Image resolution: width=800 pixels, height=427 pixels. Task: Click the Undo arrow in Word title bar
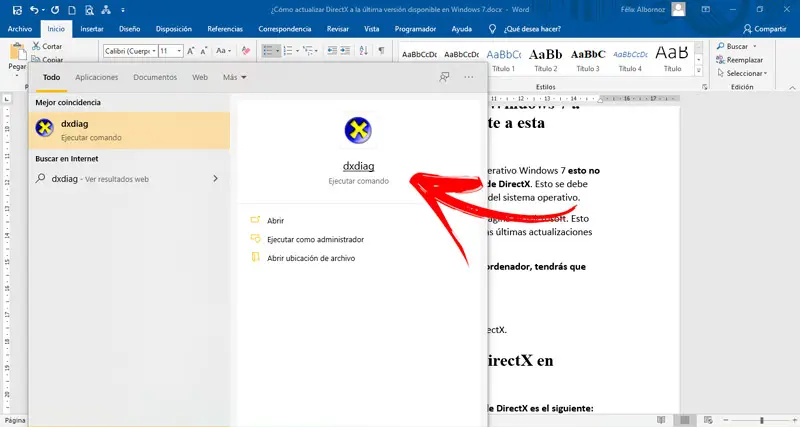point(34,10)
